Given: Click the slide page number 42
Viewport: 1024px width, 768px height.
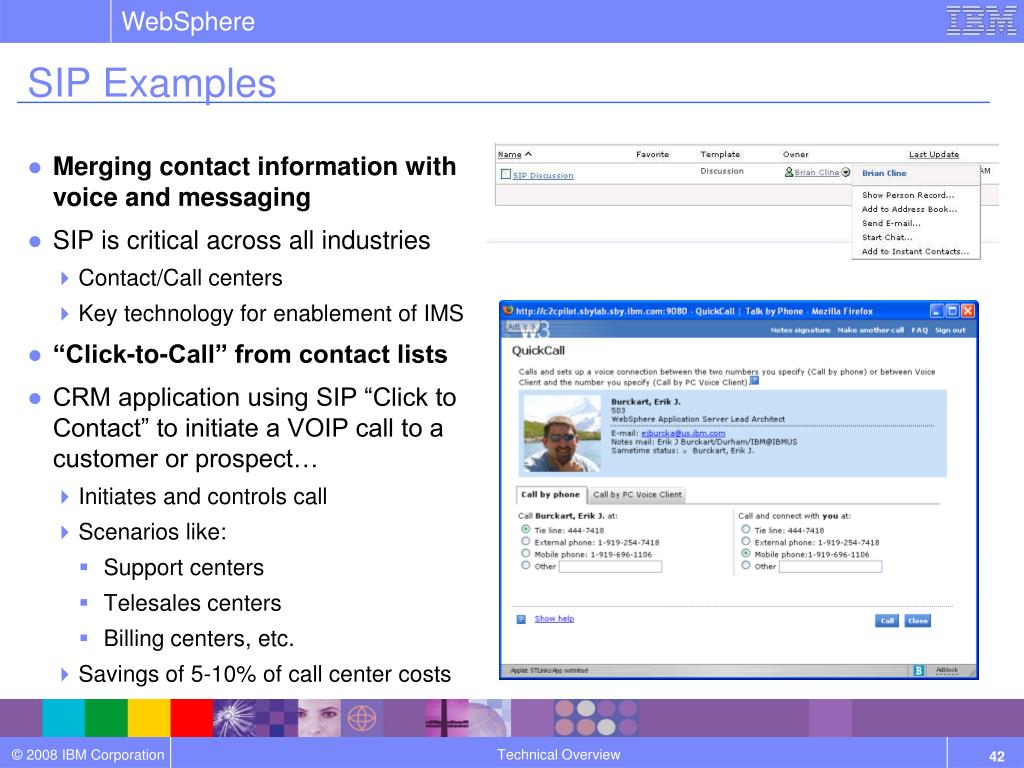Looking at the screenshot, I should [x=997, y=756].
